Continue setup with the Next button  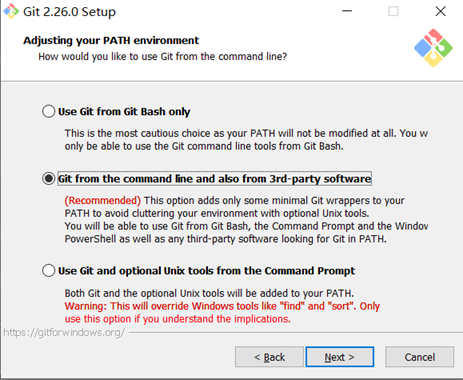[x=340, y=357]
